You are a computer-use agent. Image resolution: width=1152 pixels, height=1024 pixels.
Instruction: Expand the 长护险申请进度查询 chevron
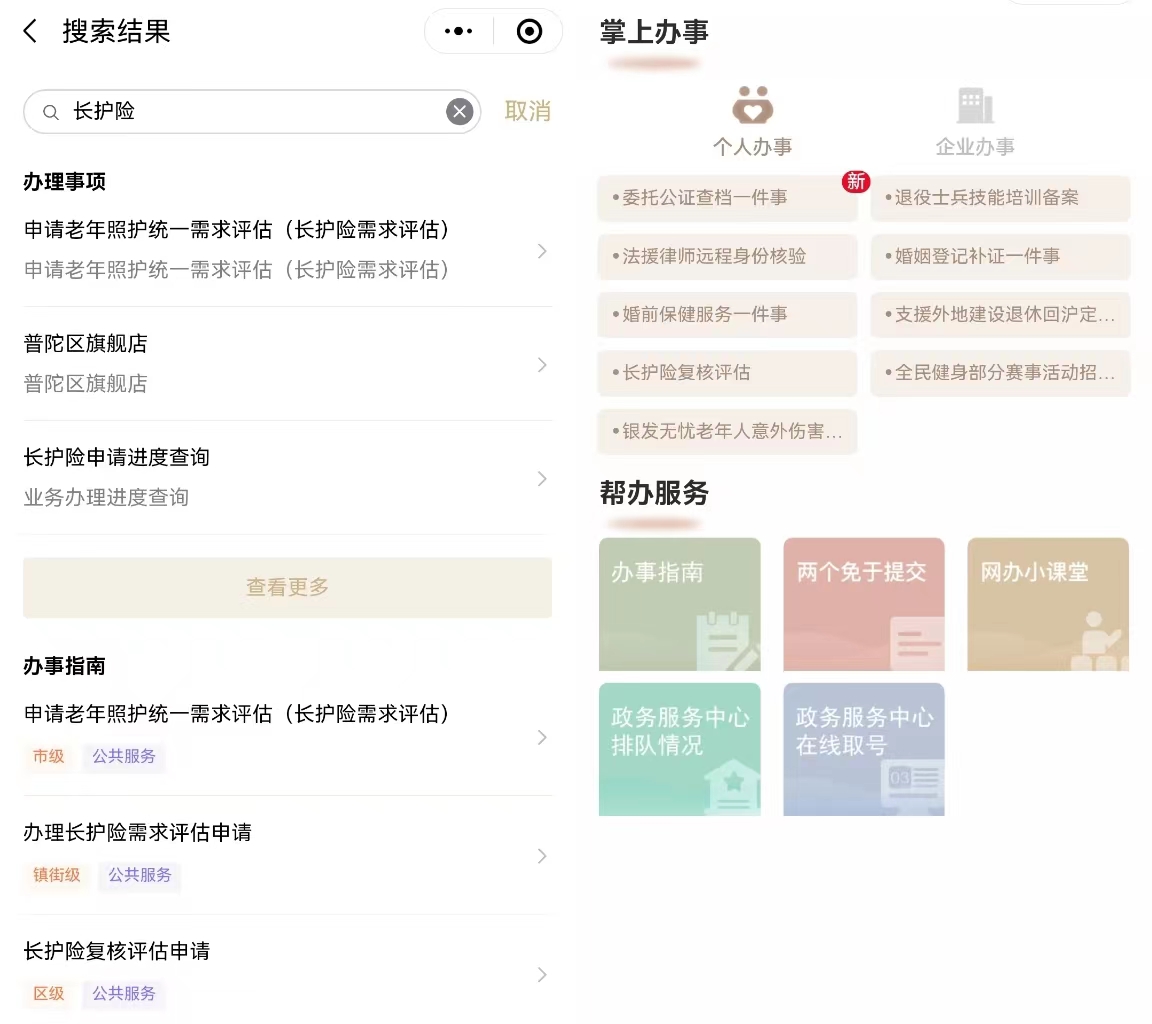[542, 479]
